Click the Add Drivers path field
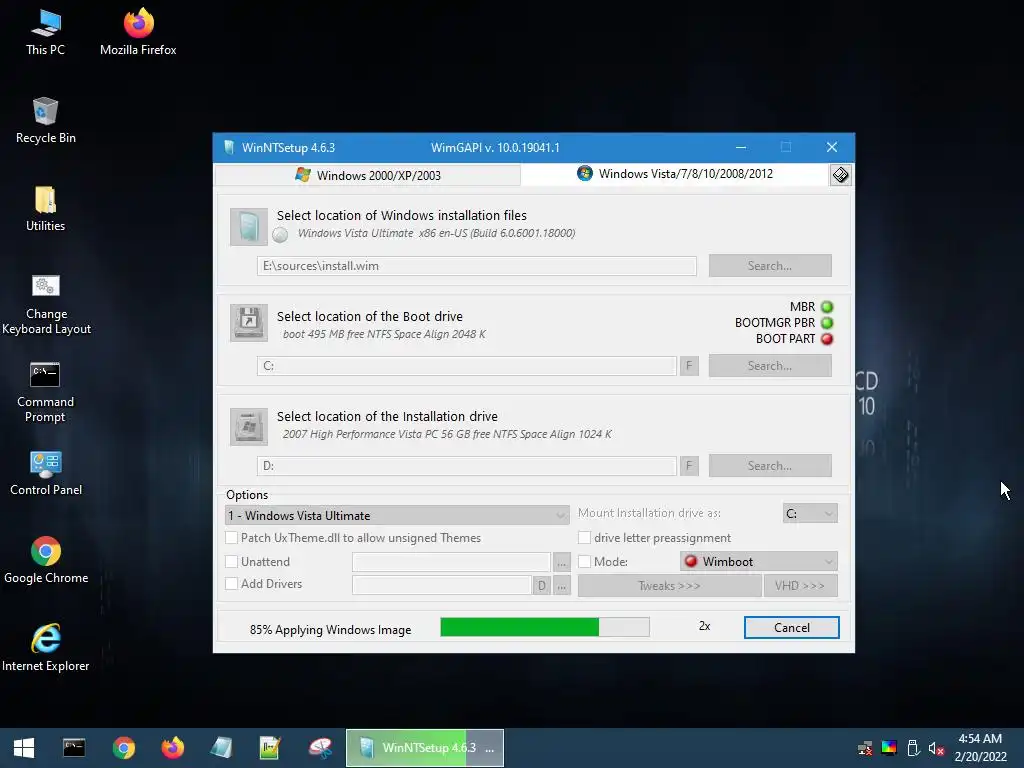Viewport: 1024px width, 768px height. coord(441,585)
